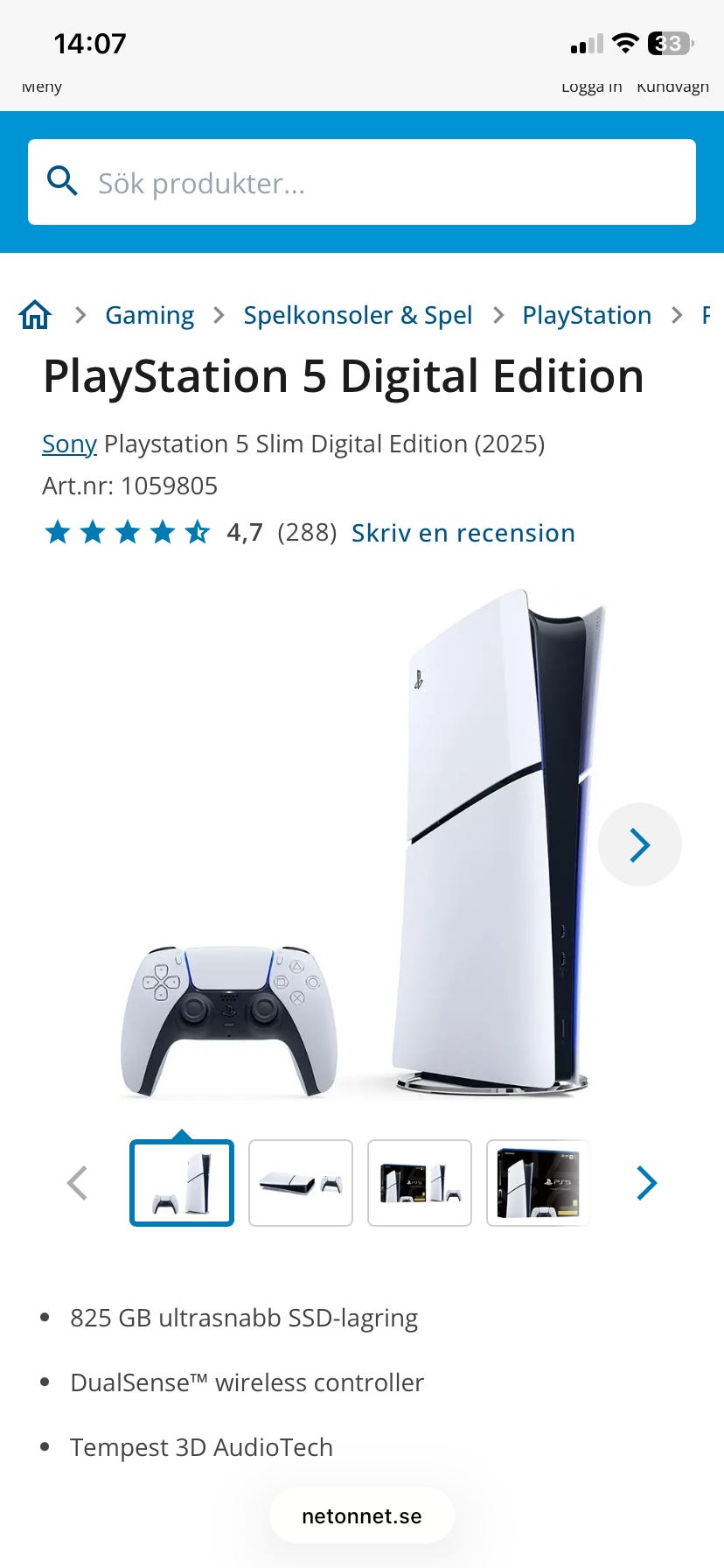Image resolution: width=724 pixels, height=1568 pixels.
Task: Tap the search magnifier icon
Action: (x=62, y=181)
